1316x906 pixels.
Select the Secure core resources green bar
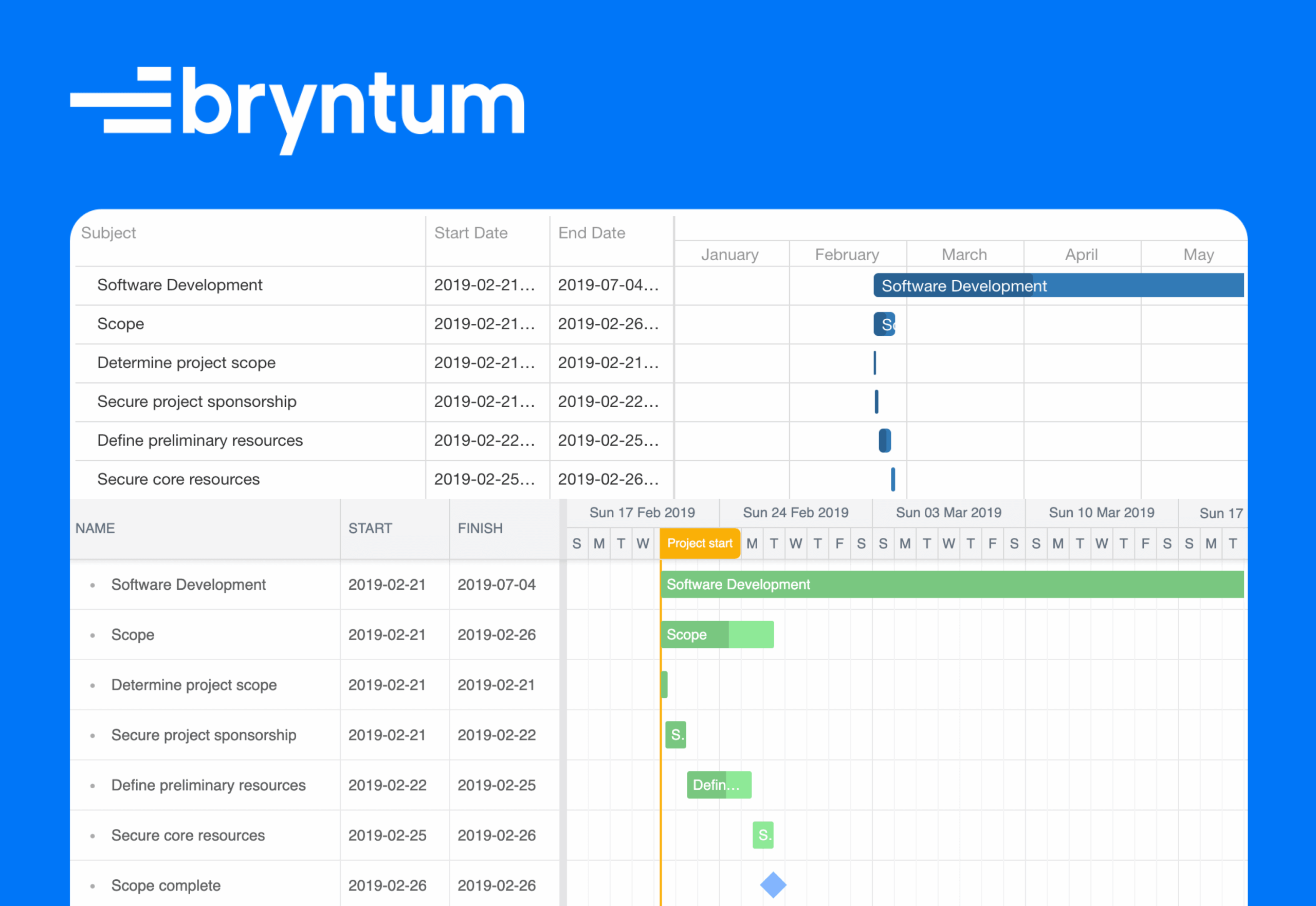coord(763,835)
